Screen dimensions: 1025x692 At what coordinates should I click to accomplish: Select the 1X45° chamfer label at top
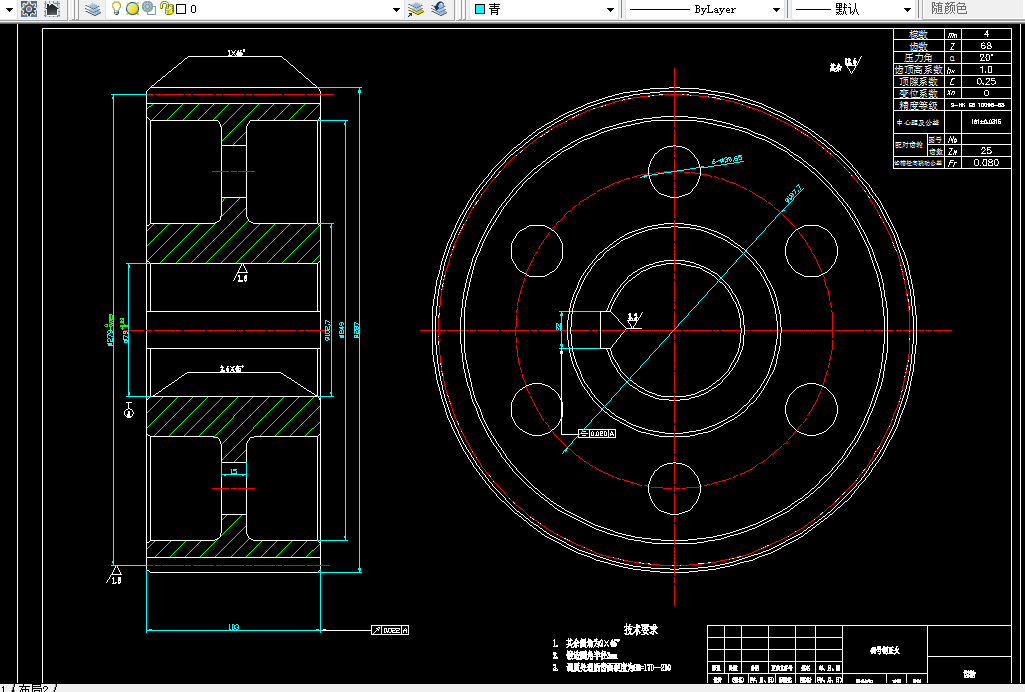236,53
